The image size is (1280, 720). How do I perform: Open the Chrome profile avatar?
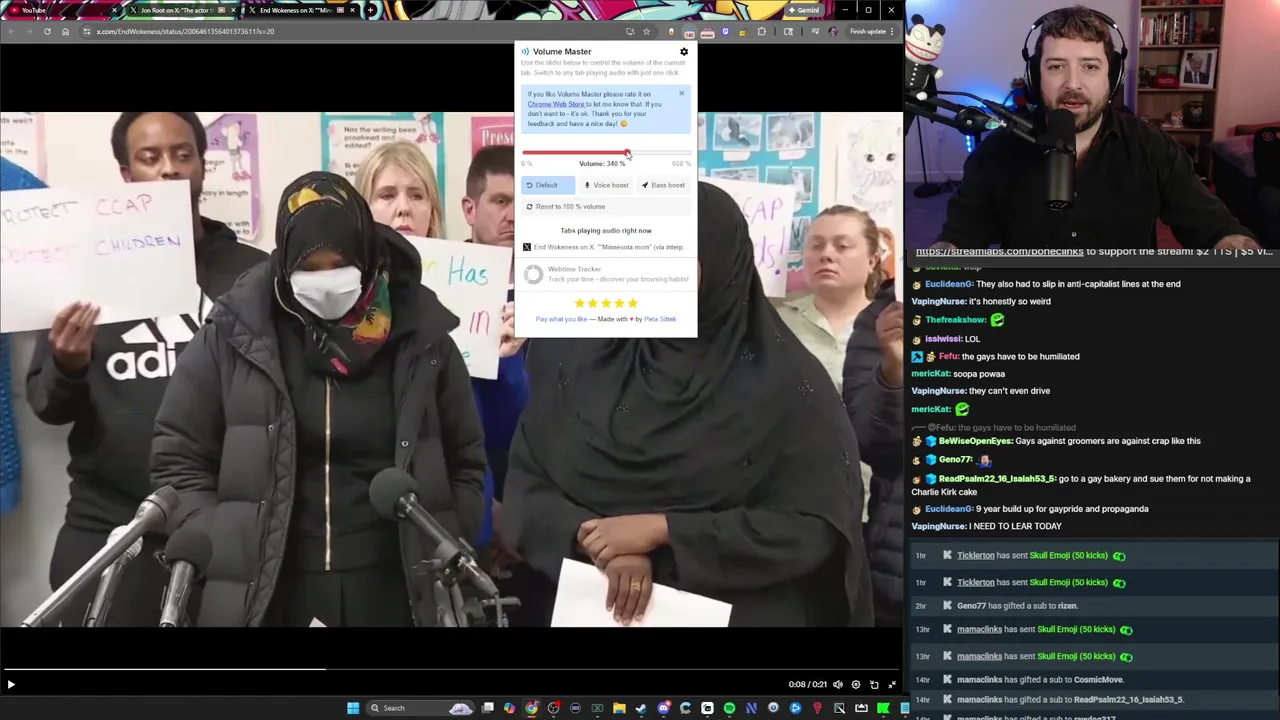coord(833,31)
